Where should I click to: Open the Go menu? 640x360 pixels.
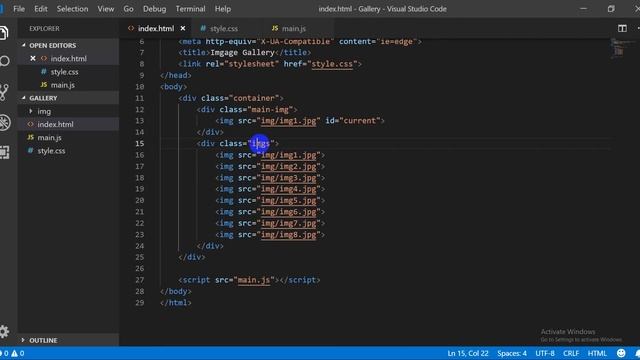click(x=128, y=9)
